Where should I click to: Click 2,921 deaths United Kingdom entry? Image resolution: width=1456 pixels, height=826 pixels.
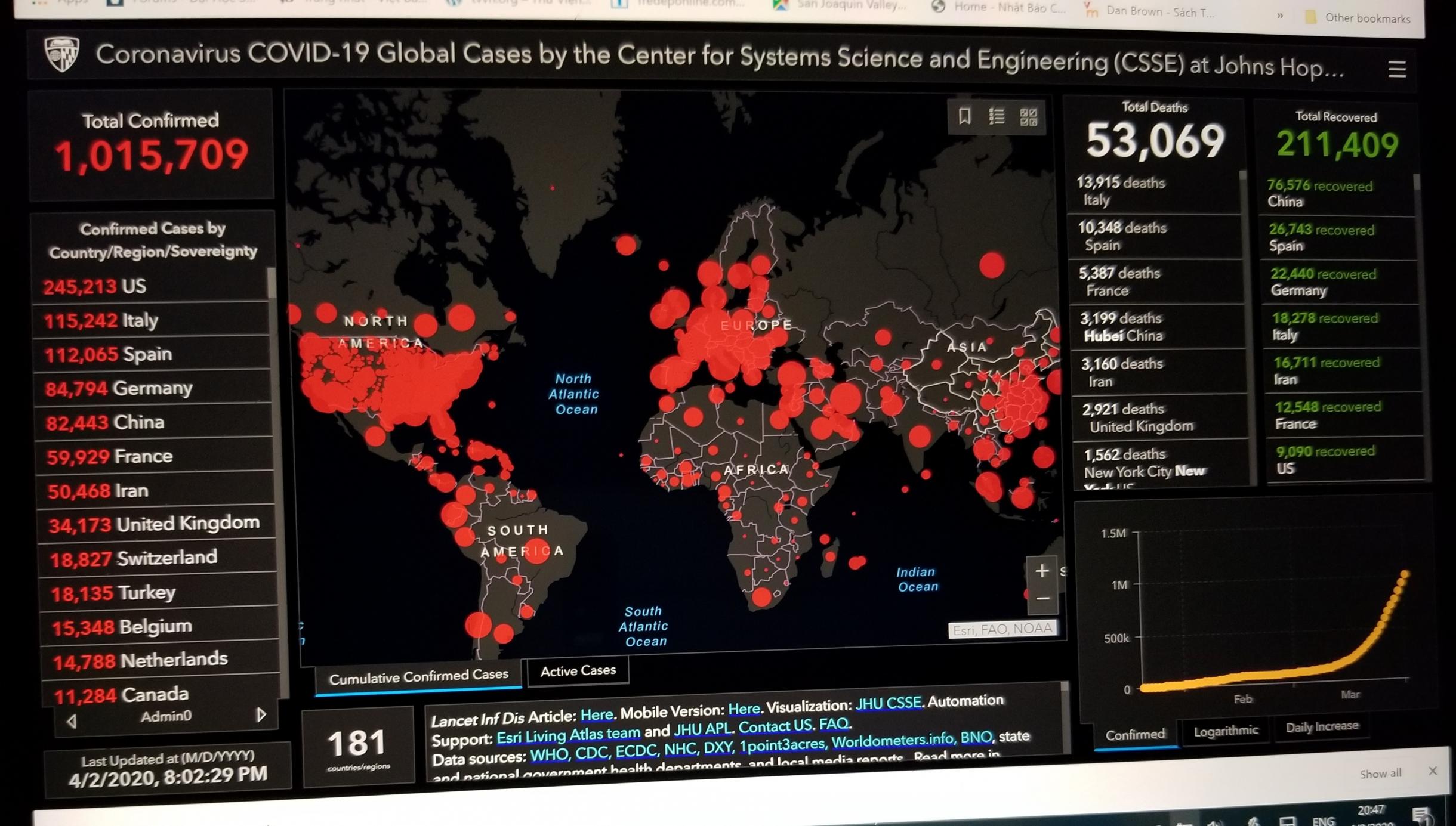tap(1162, 417)
